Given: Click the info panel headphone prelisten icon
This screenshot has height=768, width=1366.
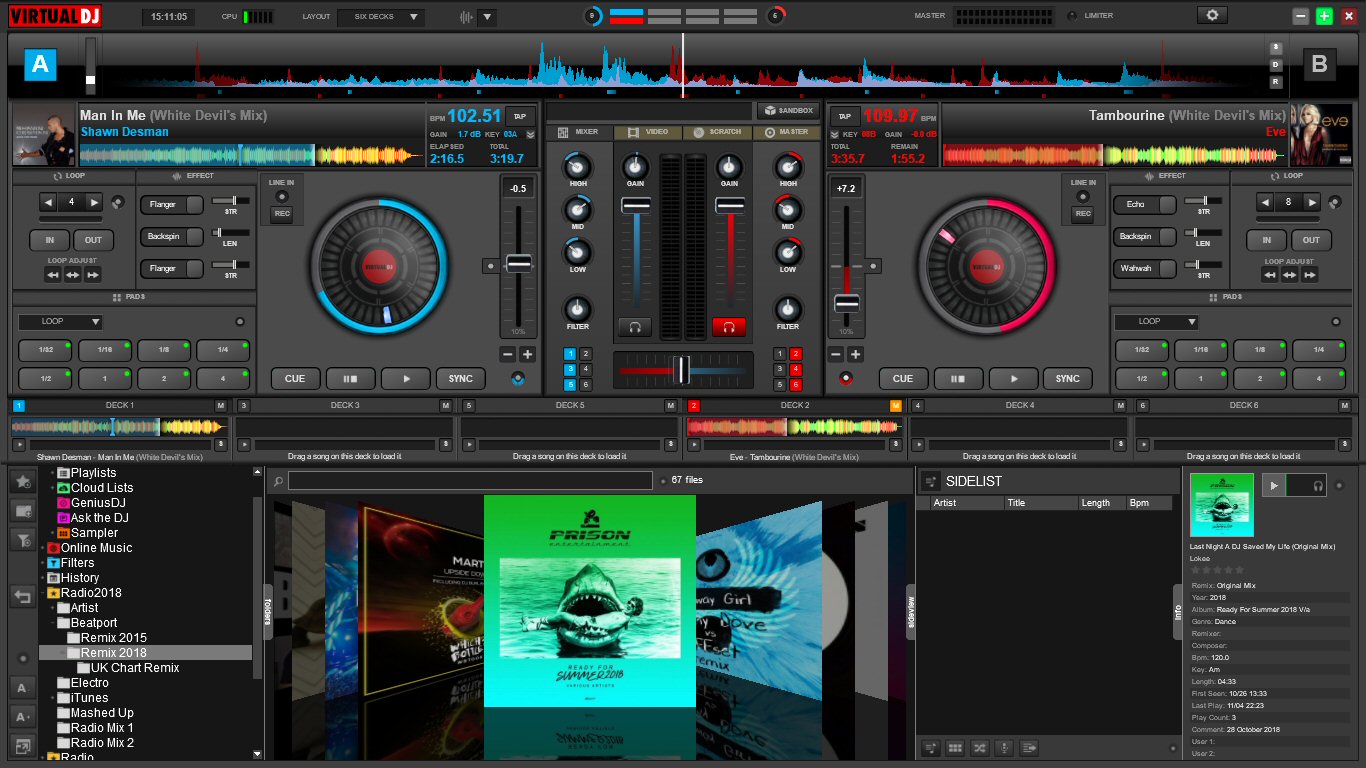Looking at the screenshot, I should tap(1319, 486).
